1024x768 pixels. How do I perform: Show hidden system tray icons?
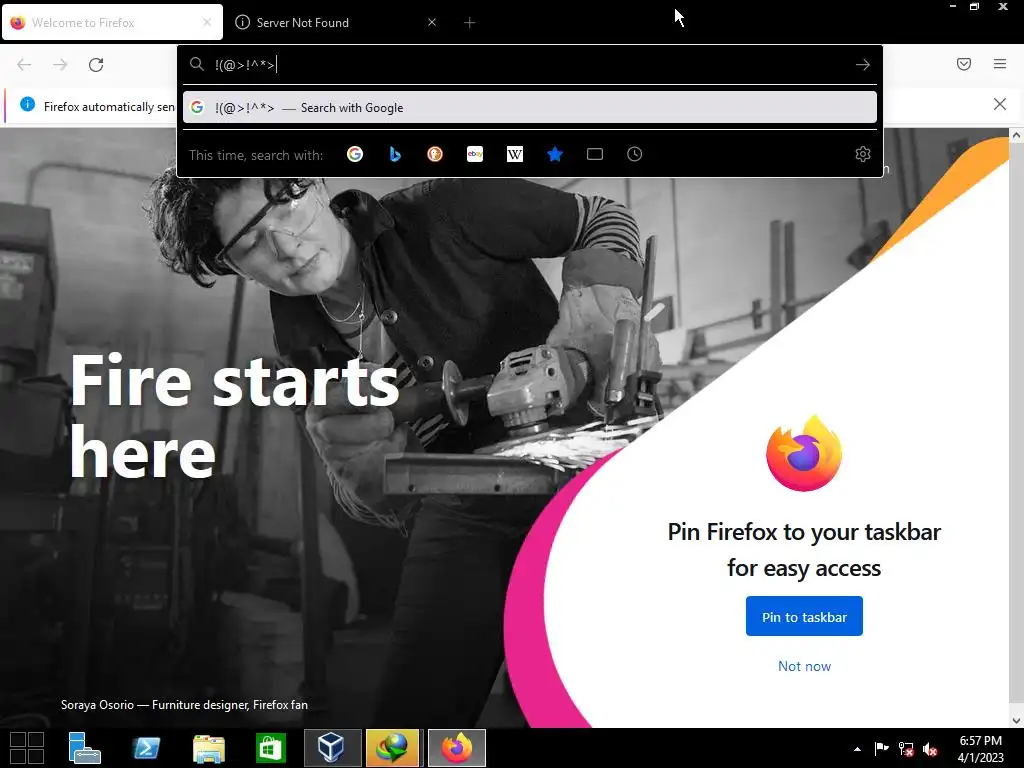tap(857, 749)
